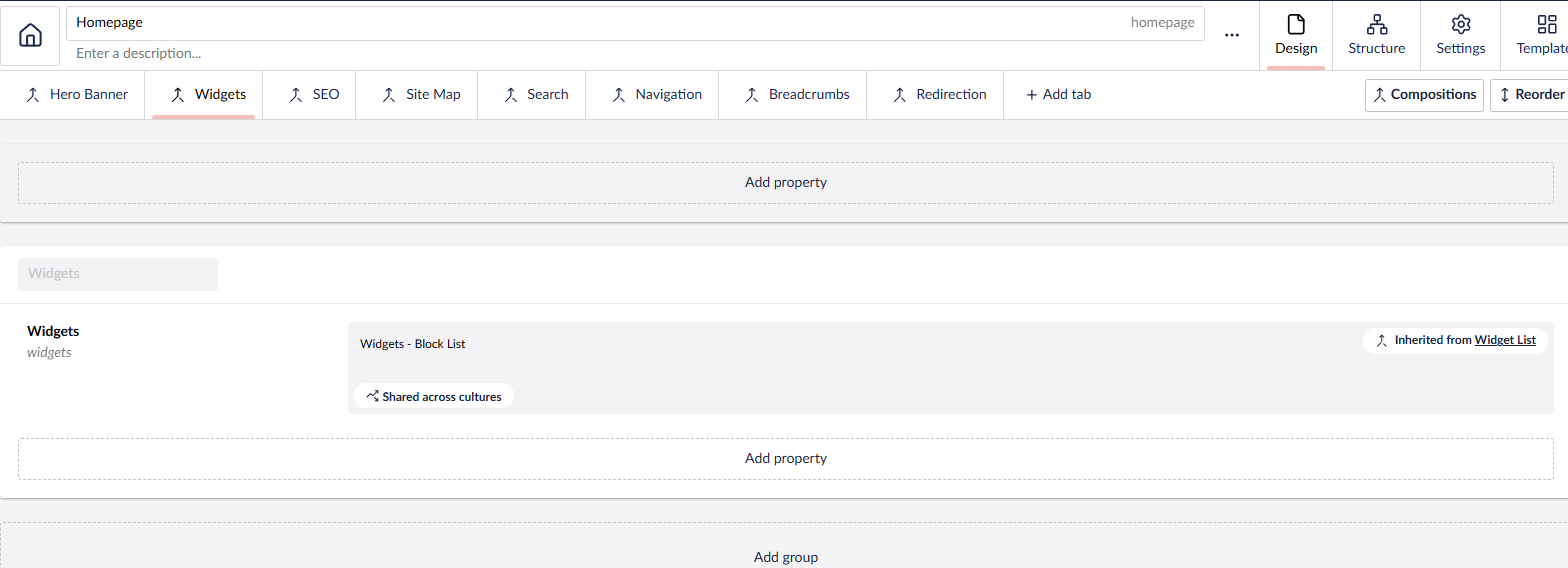The height and width of the screenshot is (568, 1568).
Task: Click the Compositions button
Action: pyautogui.click(x=1424, y=95)
